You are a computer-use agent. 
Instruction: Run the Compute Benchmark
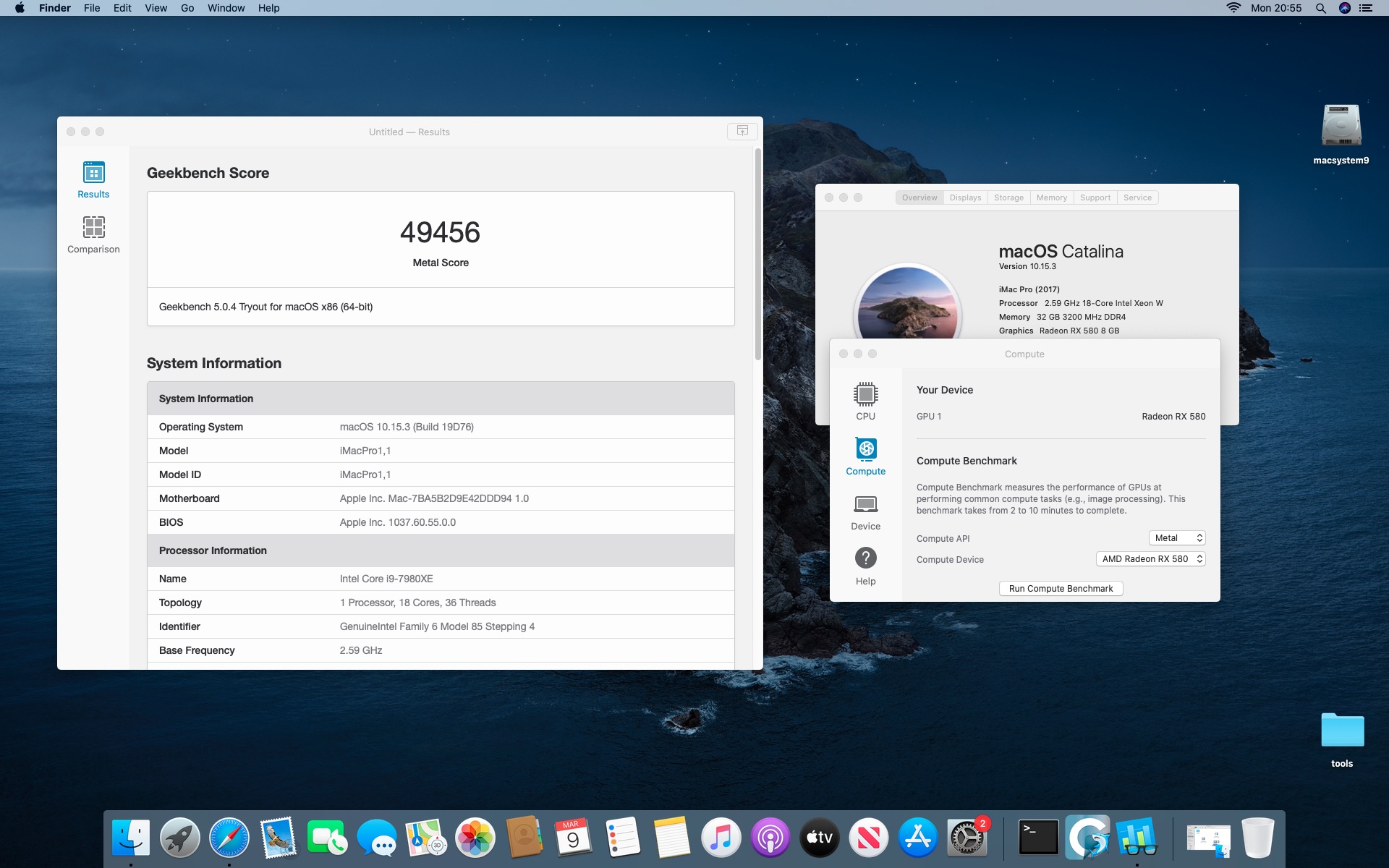click(x=1061, y=588)
